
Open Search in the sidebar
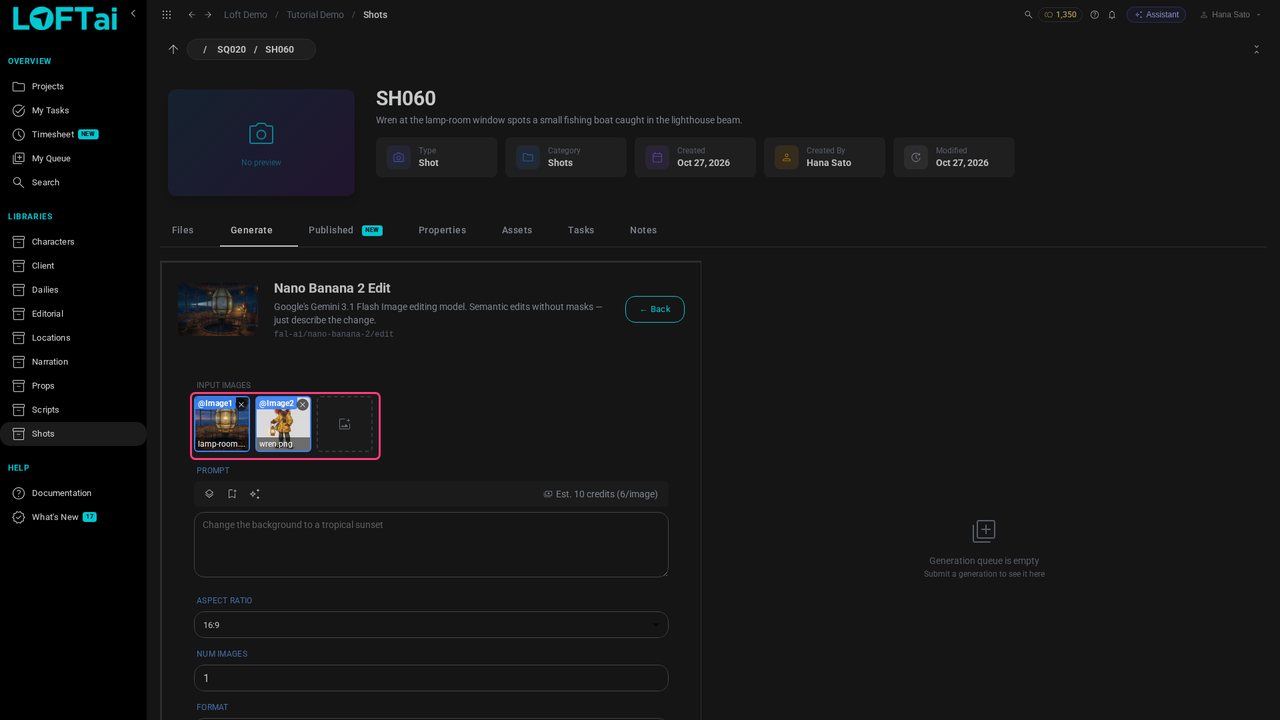pyautogui.click(x=73, y=182)
